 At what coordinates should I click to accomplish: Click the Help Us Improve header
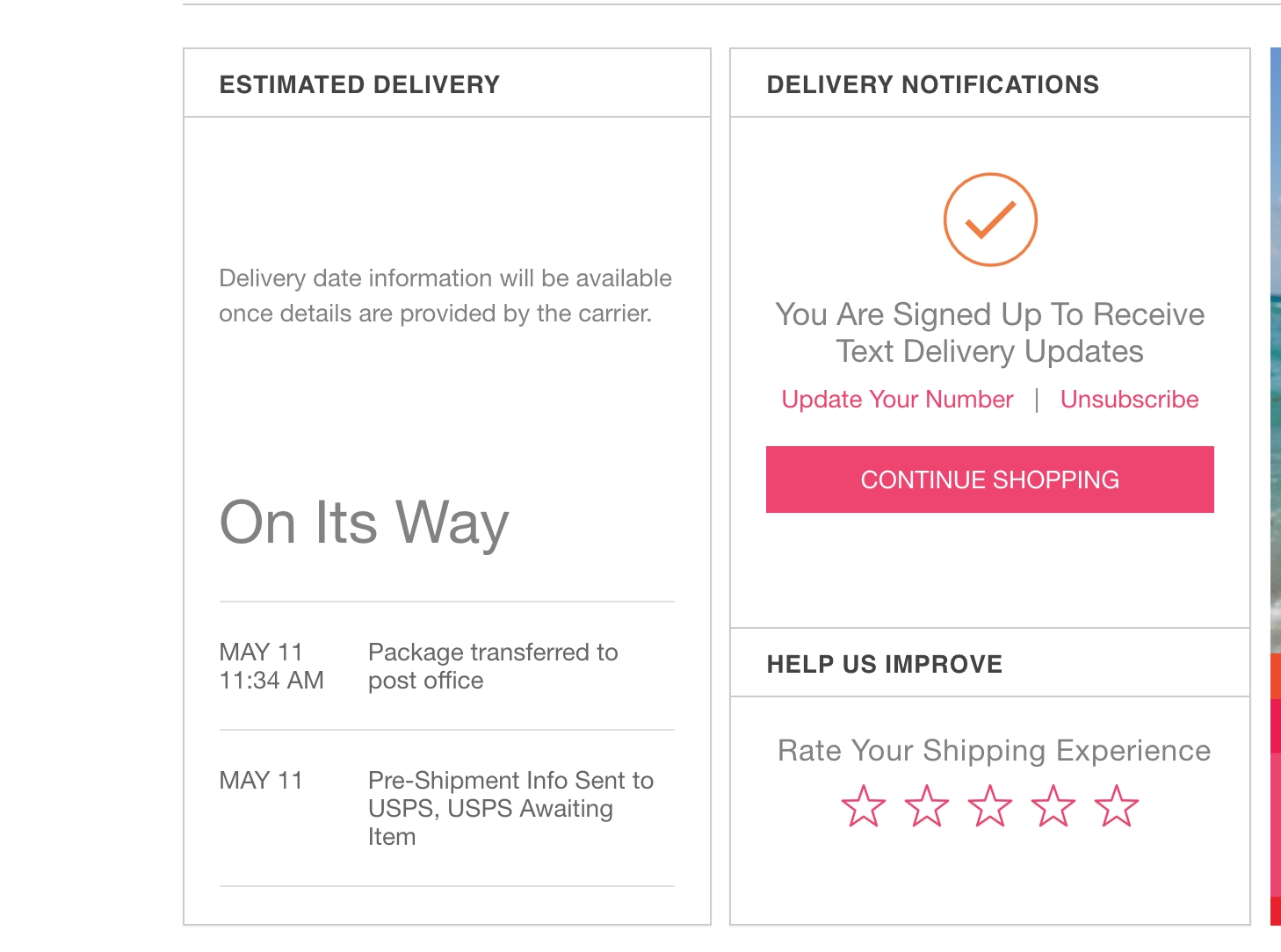coord(884,664)
